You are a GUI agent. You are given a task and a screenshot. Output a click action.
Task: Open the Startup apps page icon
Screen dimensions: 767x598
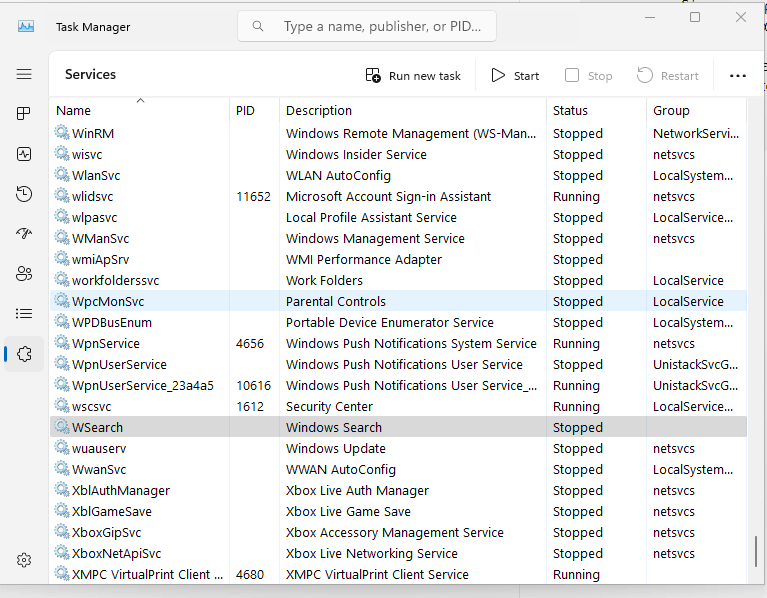(x=24, y=233)
